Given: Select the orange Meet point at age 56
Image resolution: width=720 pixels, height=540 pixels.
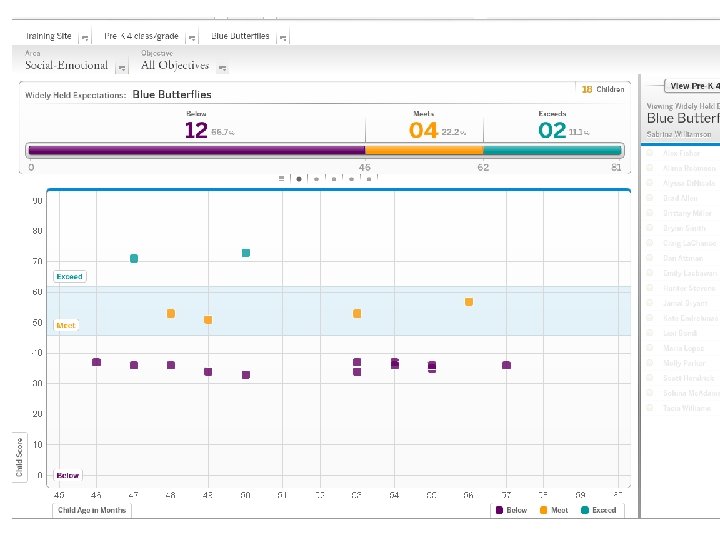Looking at the screenshot, I should pyautogui.click(x=469, y=302).
